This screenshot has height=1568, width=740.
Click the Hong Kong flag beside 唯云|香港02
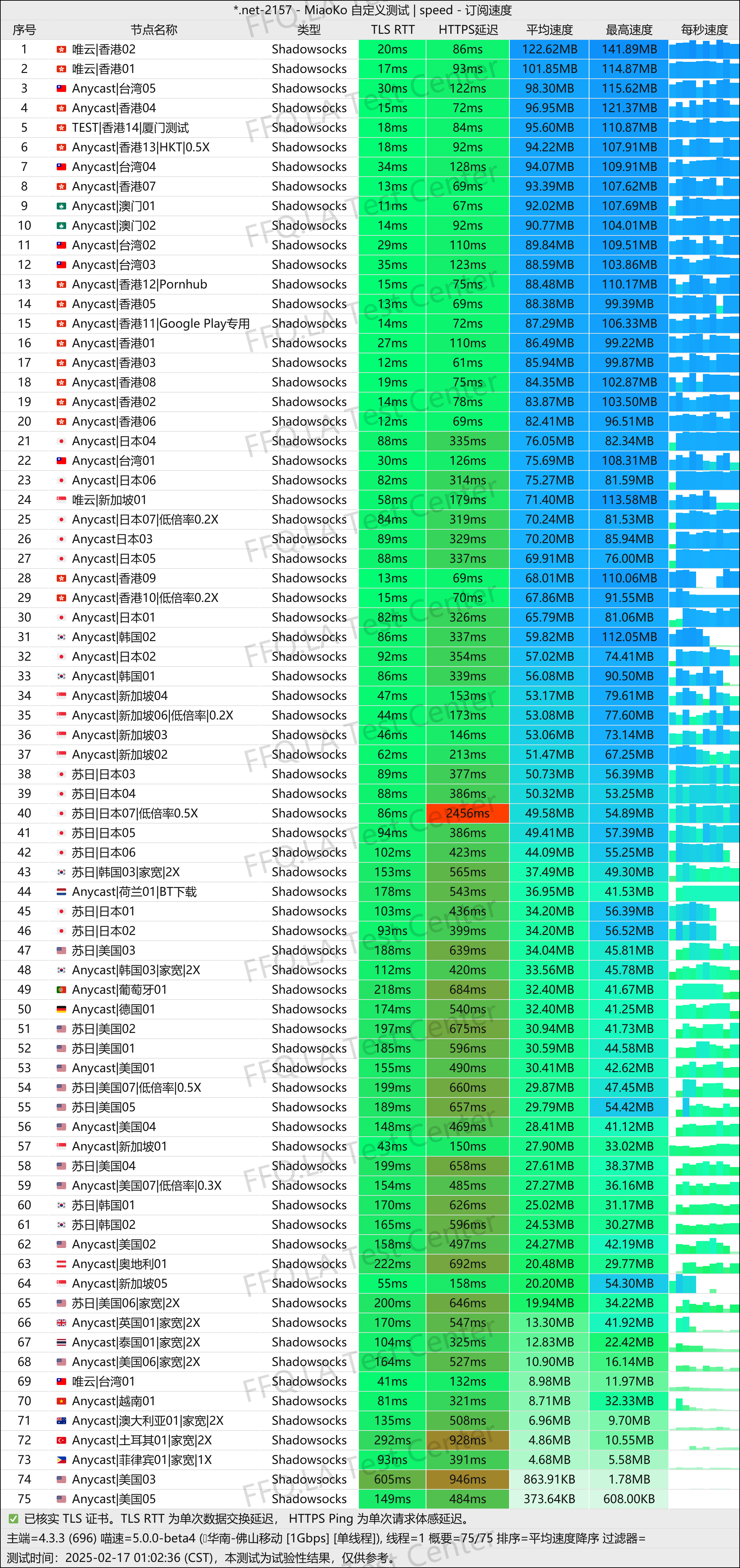coord(61,49)
